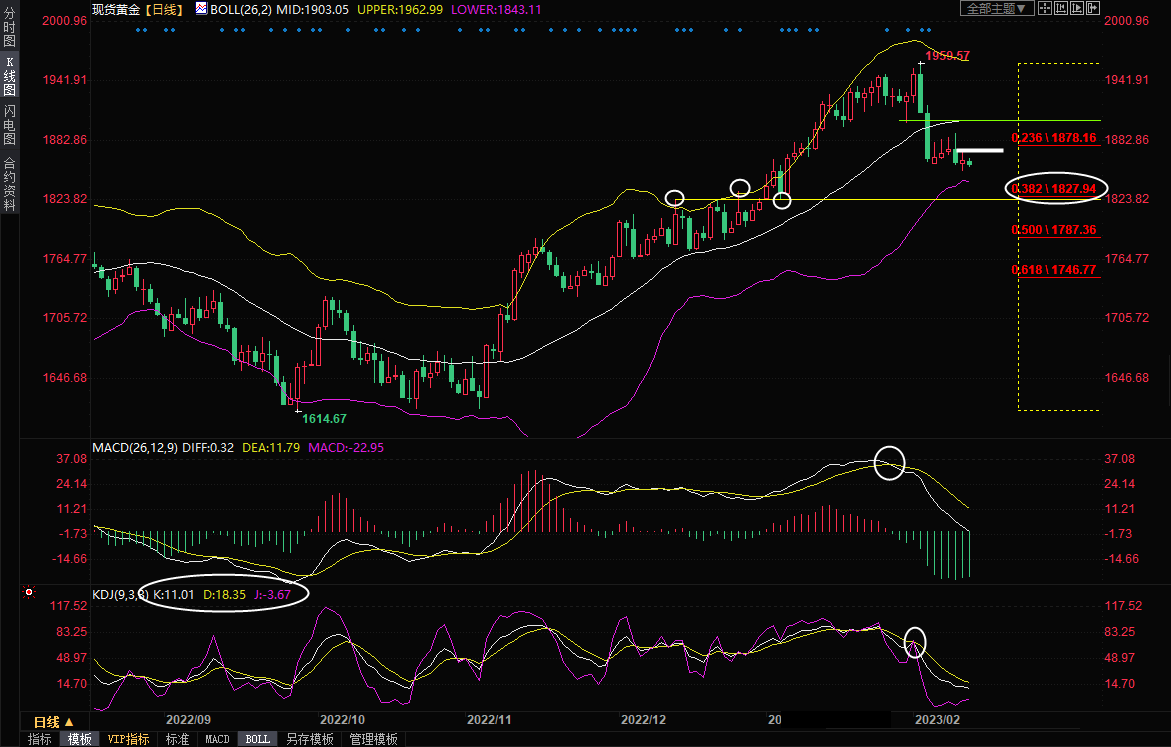Toggle the 标准 template button
Viewport: 1171px width, 747px height.
(x=177, y=740)
